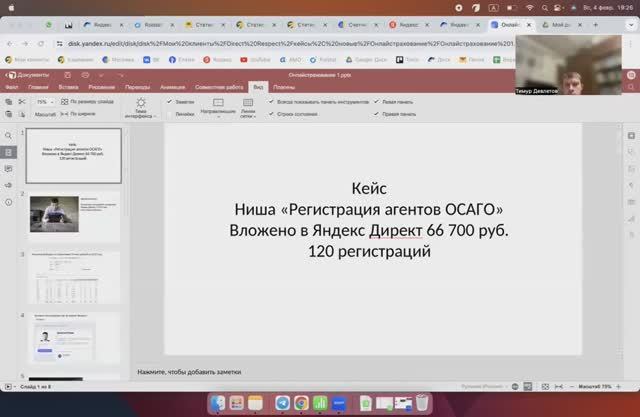Toggle the 'Строка состояния' checkbox
The width and height of the screenshot is (640, 417).
(293, 114)
